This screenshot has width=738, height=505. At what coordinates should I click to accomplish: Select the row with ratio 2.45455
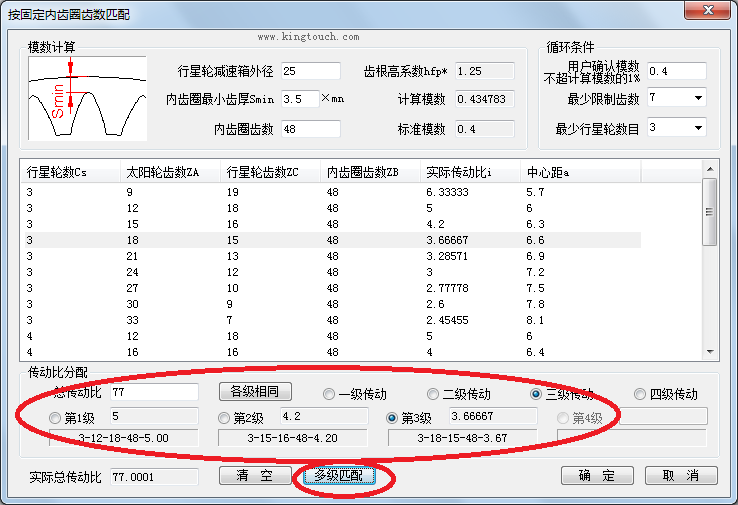(333, 320)
